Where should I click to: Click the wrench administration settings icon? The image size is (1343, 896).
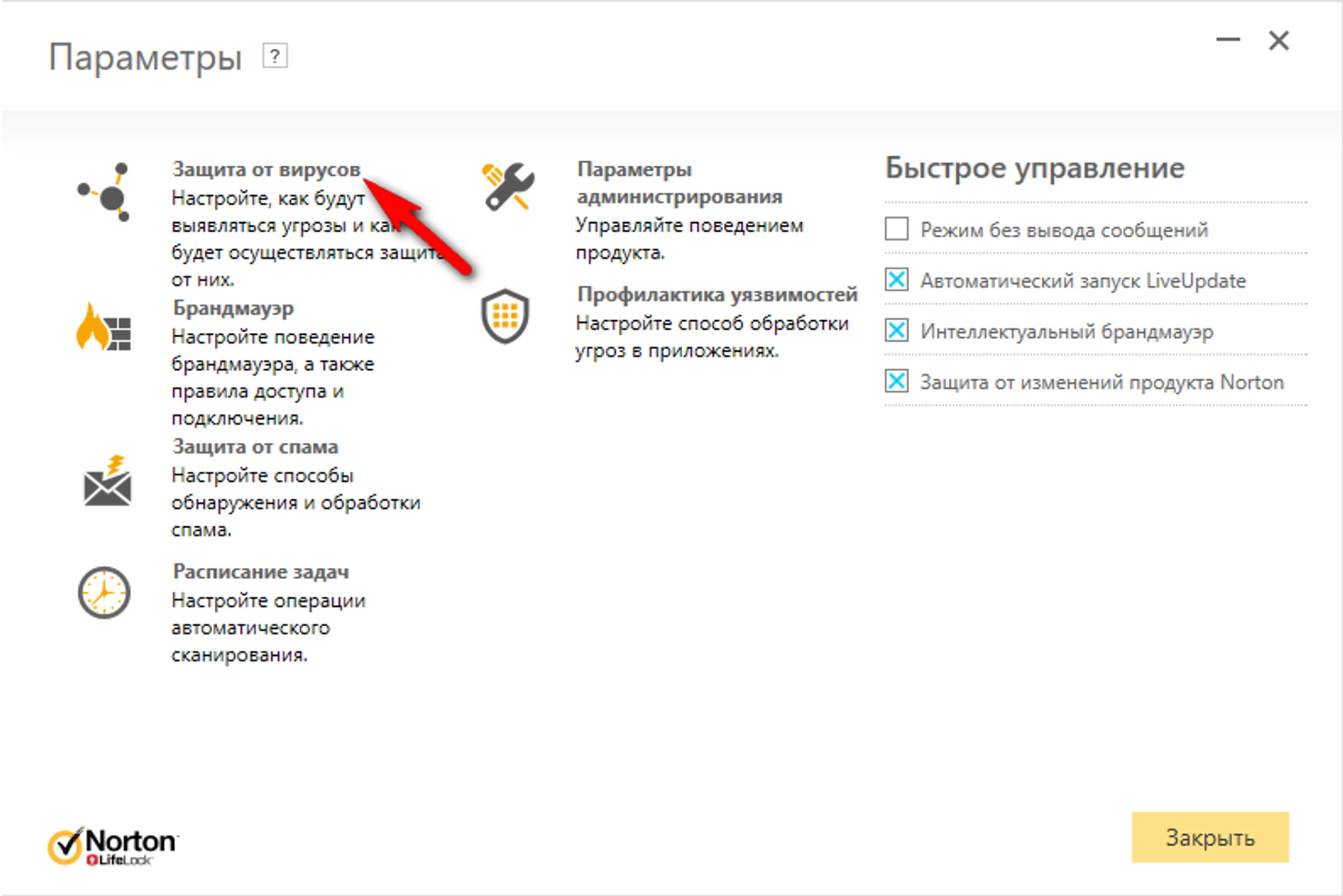[x=508, y=187]
